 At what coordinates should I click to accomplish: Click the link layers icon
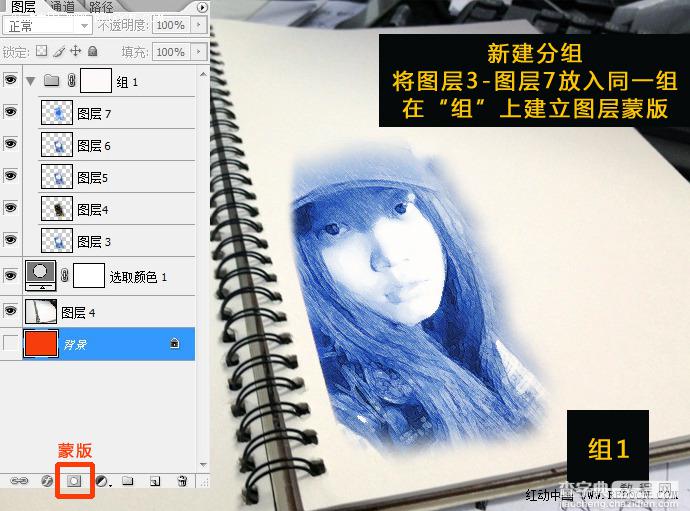pos(19,481)
